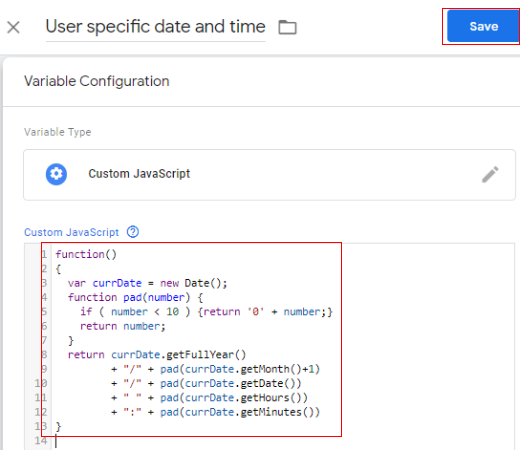Click the getMonth()+1 code line

[x=215, y=369]
